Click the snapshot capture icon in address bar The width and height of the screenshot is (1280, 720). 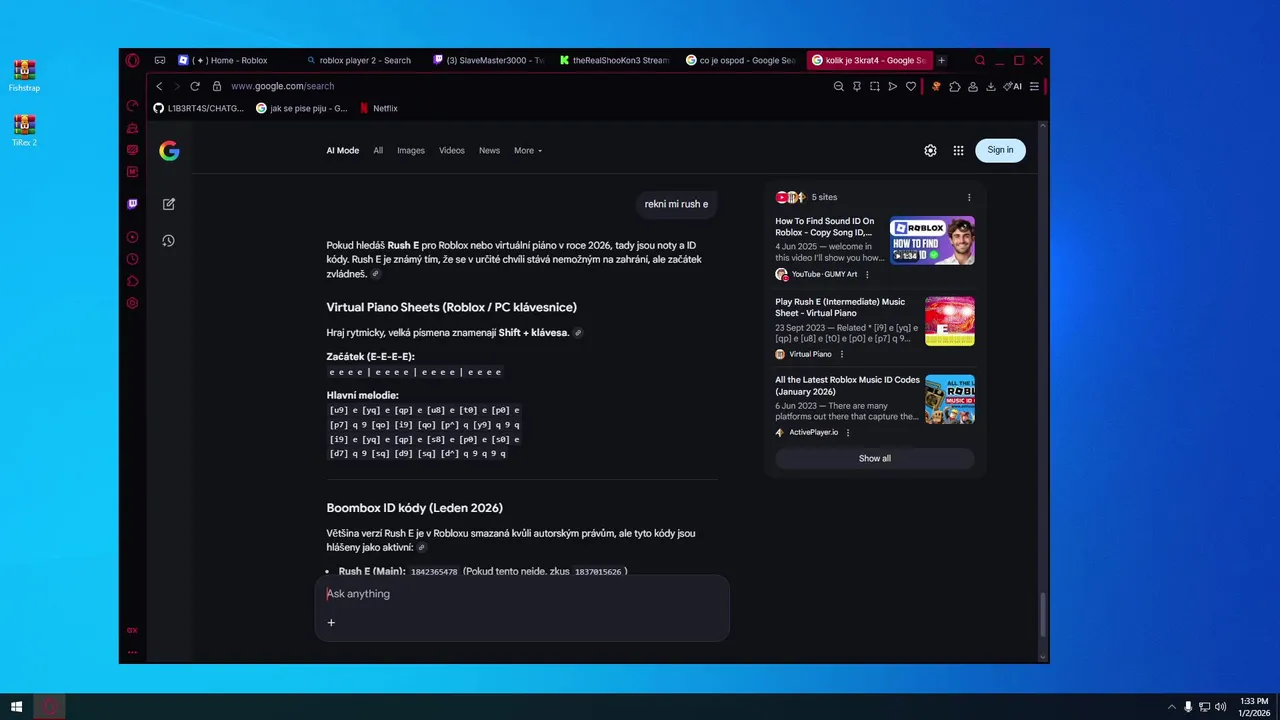875,86
